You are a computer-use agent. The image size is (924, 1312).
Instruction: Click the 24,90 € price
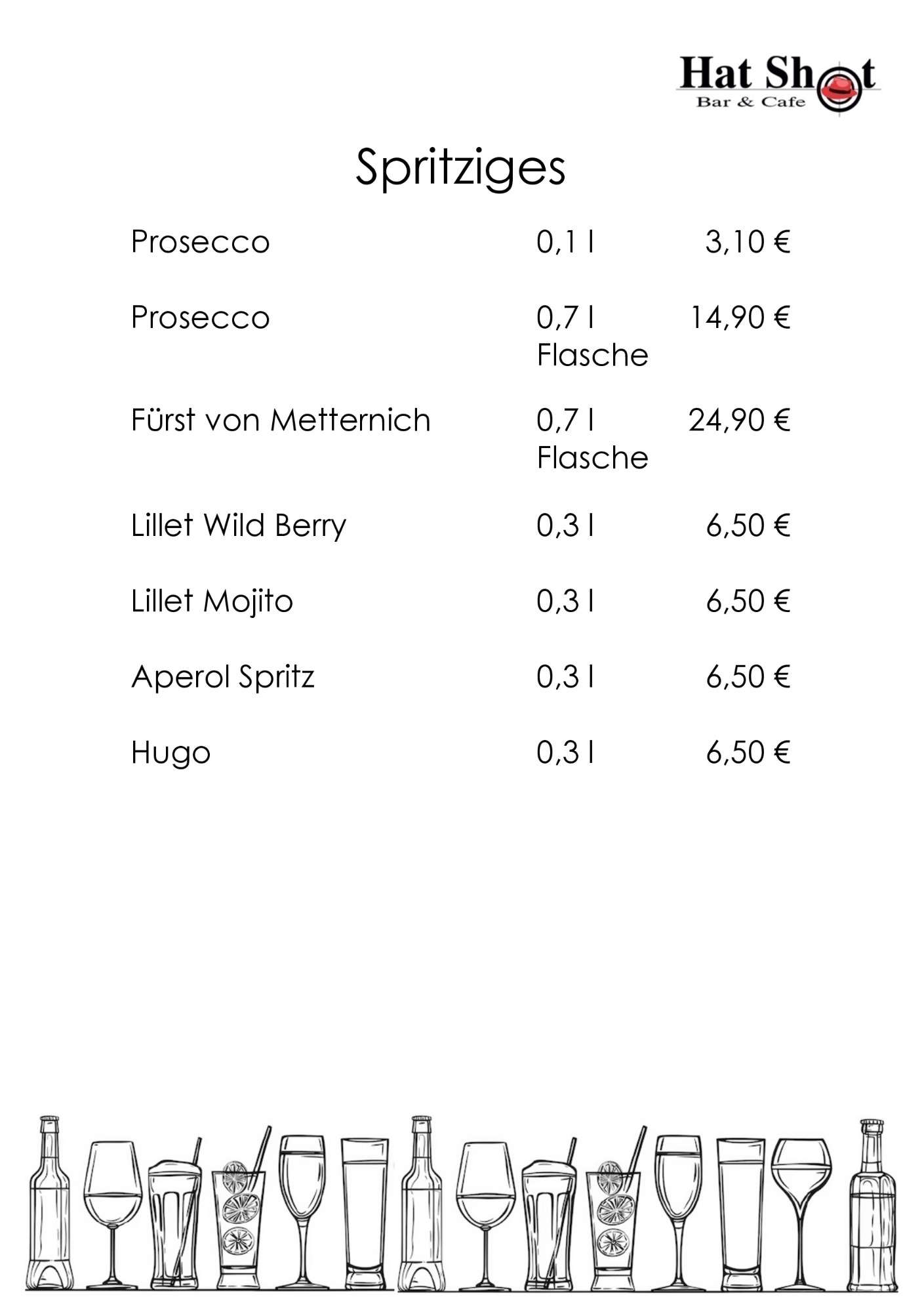[x=739, y=420]
